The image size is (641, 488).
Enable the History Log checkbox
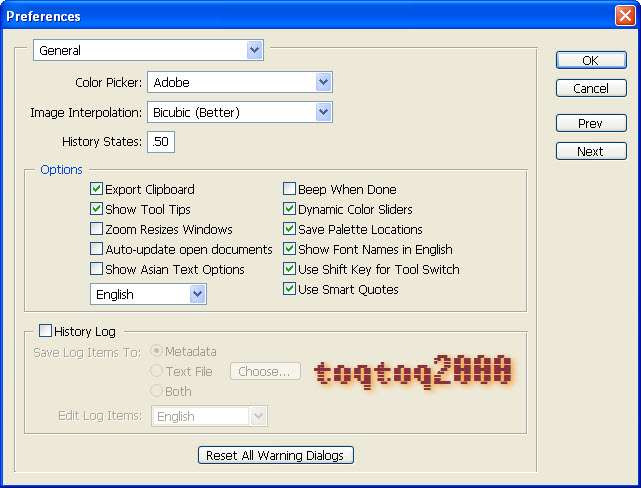point(45,330)
